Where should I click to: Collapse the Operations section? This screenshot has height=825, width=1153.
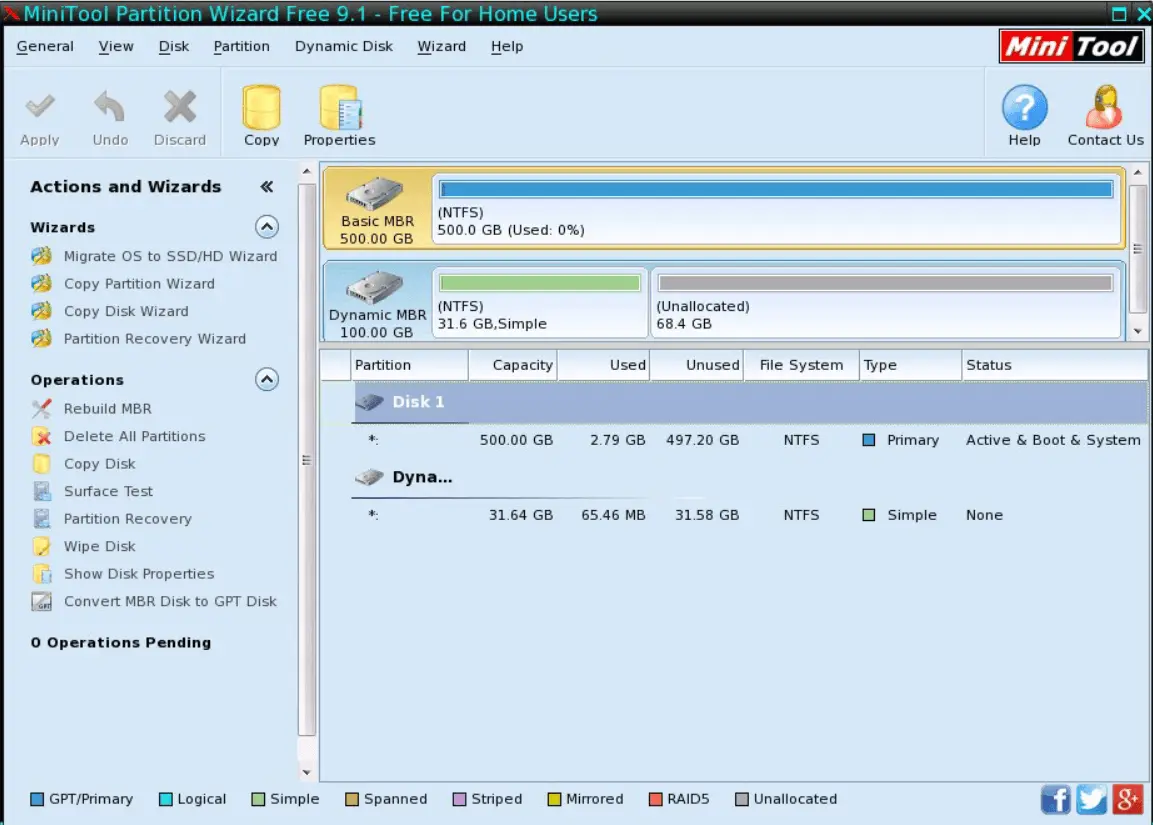pyautogui.click(x=267, y=380)
